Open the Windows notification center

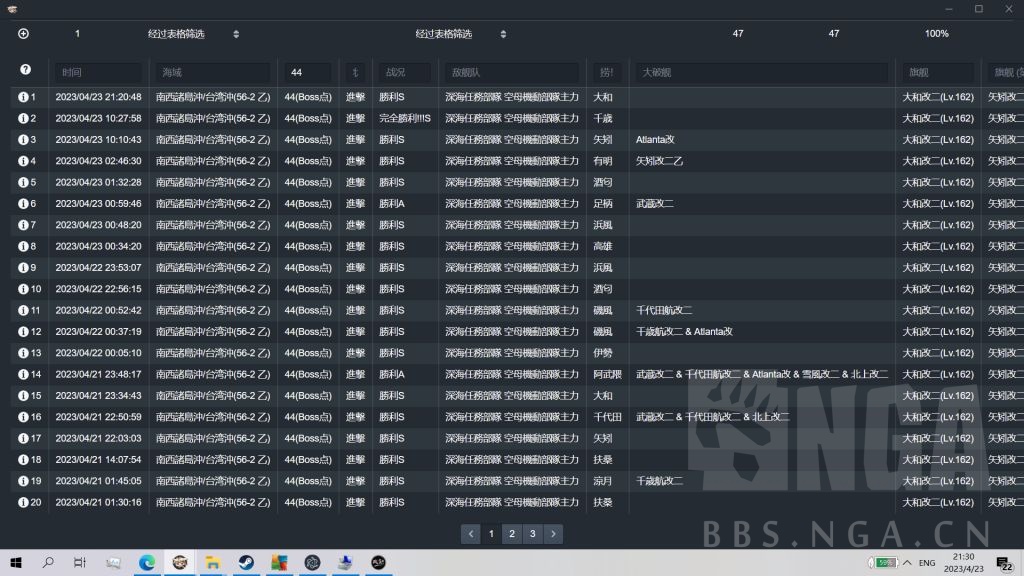pos(1003,563)
